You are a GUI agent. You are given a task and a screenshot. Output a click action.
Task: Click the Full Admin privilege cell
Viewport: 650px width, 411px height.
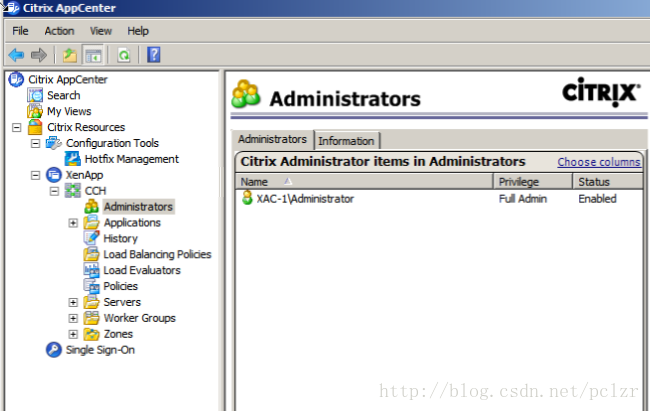pos(523,199)
